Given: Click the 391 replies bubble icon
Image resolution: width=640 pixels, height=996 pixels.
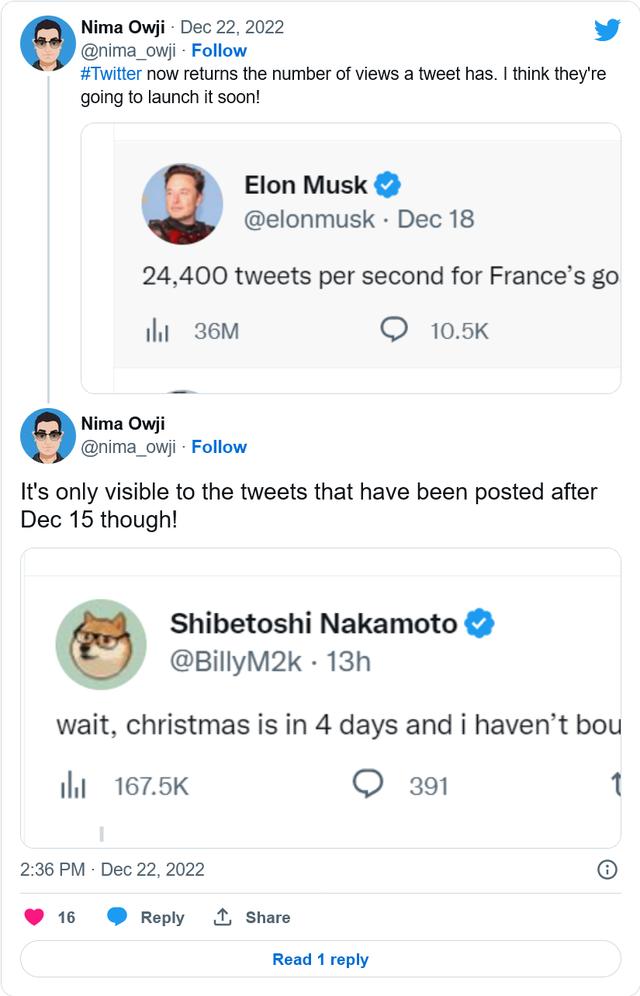Looking at the screenshot, I should (x=370, y=785).
